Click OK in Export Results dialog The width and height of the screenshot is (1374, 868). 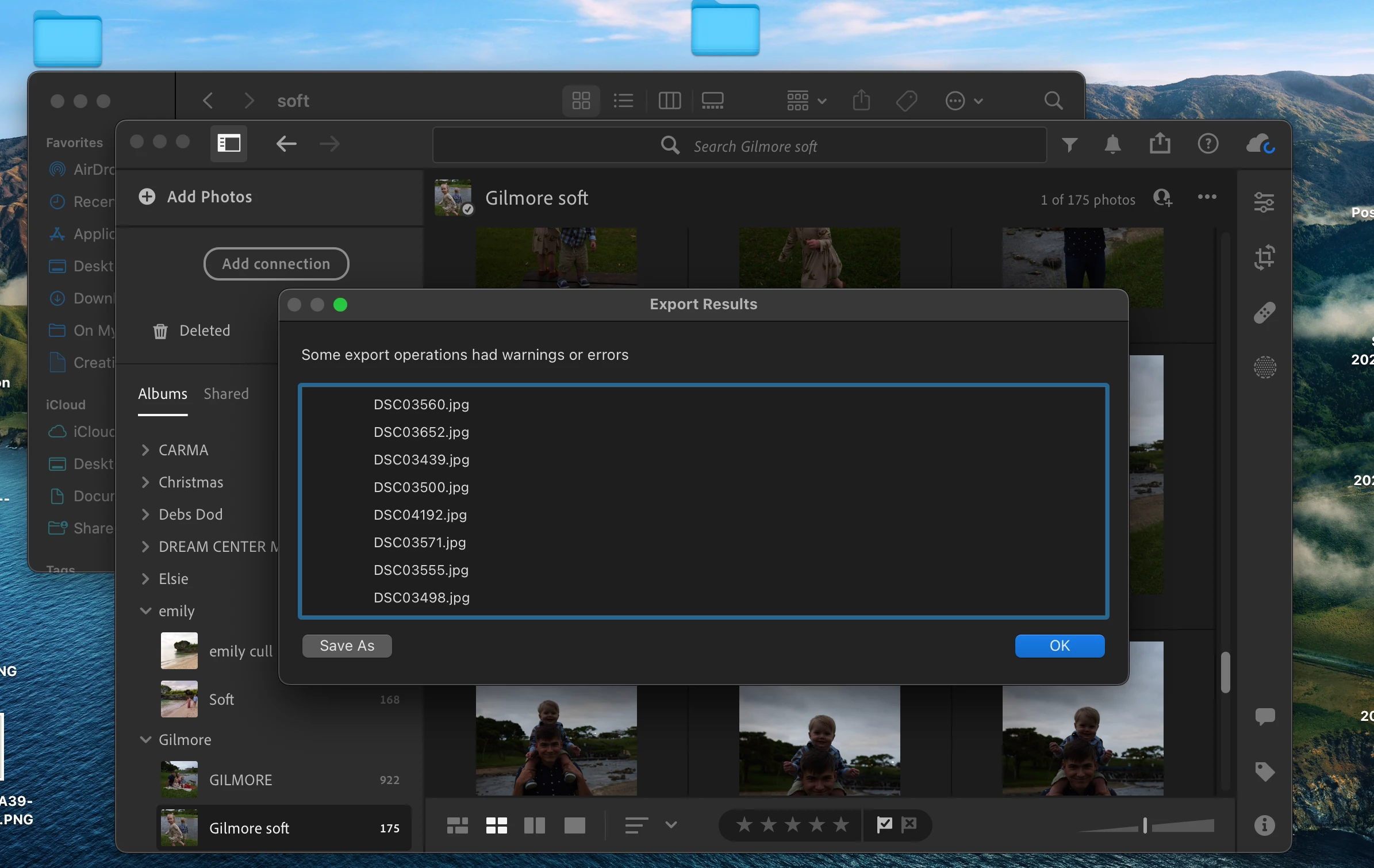[1059, 646]
